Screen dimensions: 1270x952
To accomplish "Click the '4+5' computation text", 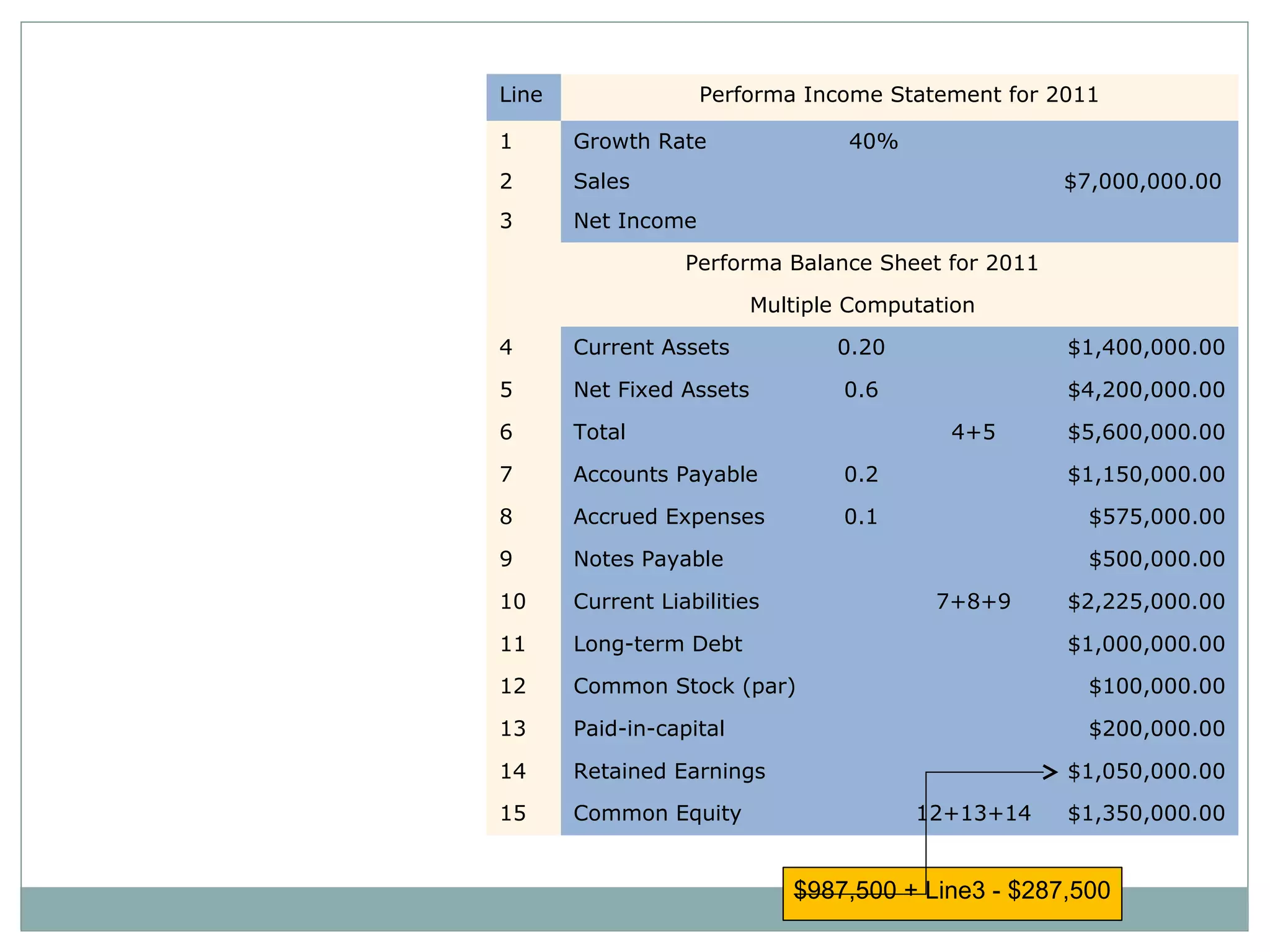I will point(973,431).
